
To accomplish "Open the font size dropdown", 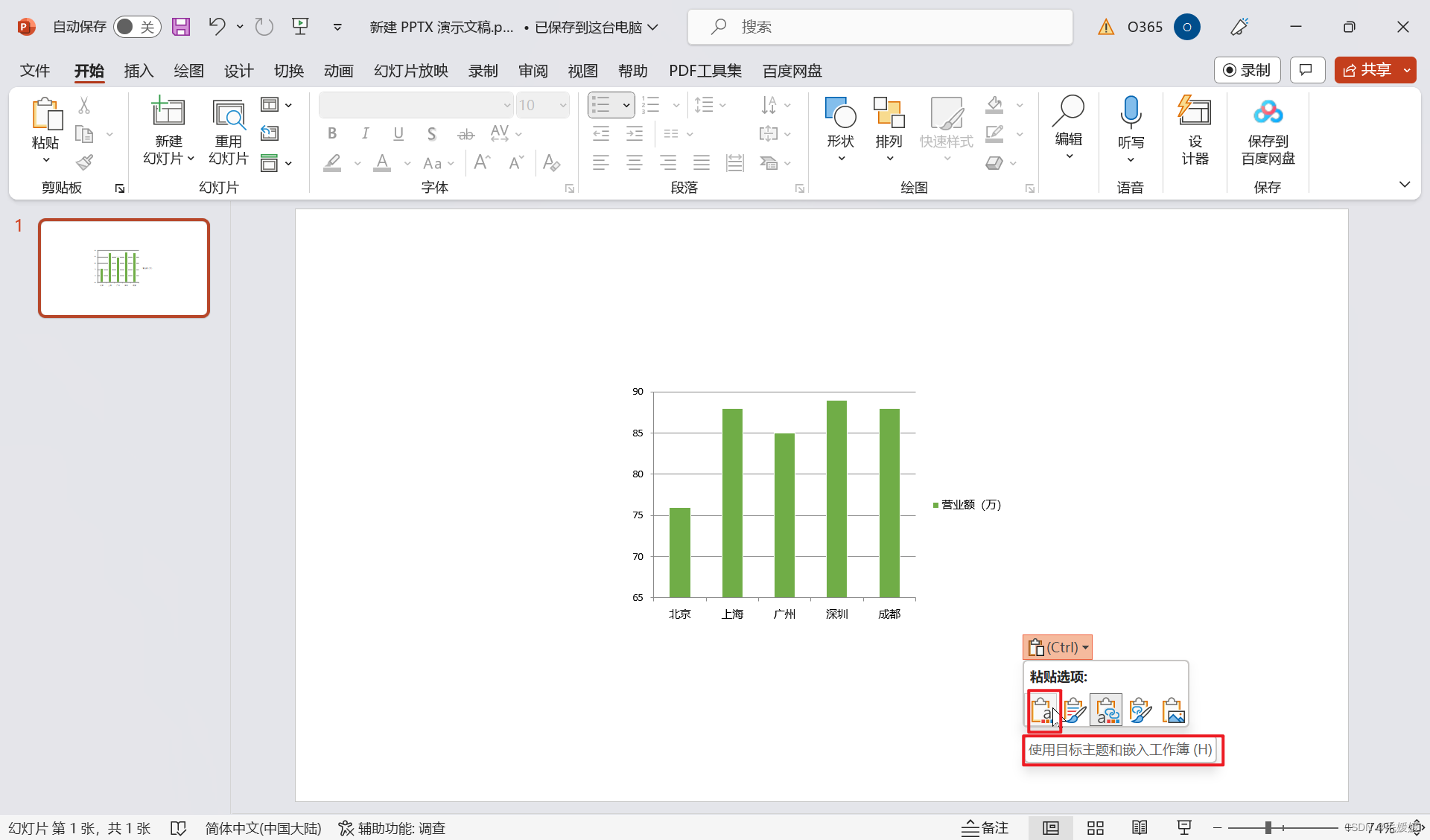I will 562,105.
